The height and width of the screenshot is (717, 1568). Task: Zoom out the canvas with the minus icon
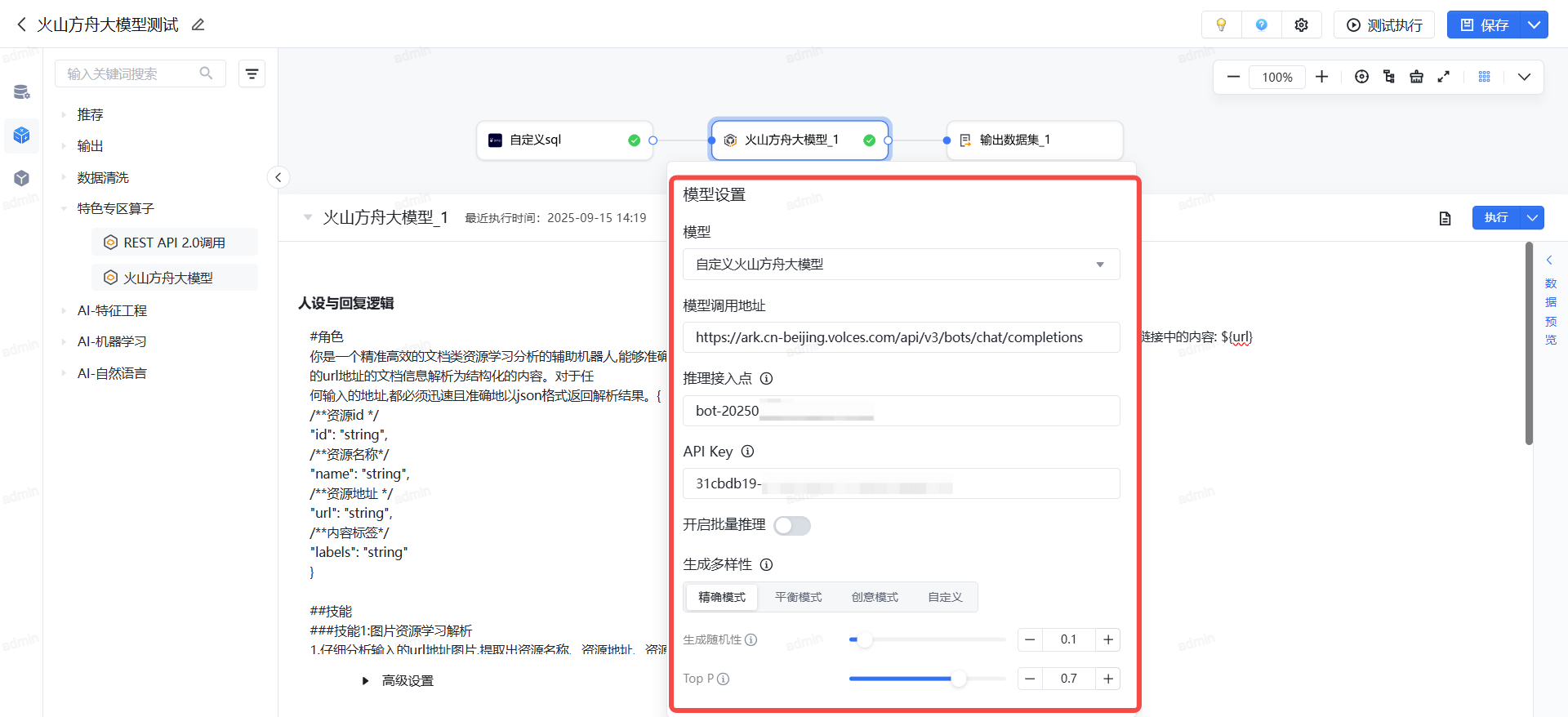pyautogui.click(x=1233, y=77)
